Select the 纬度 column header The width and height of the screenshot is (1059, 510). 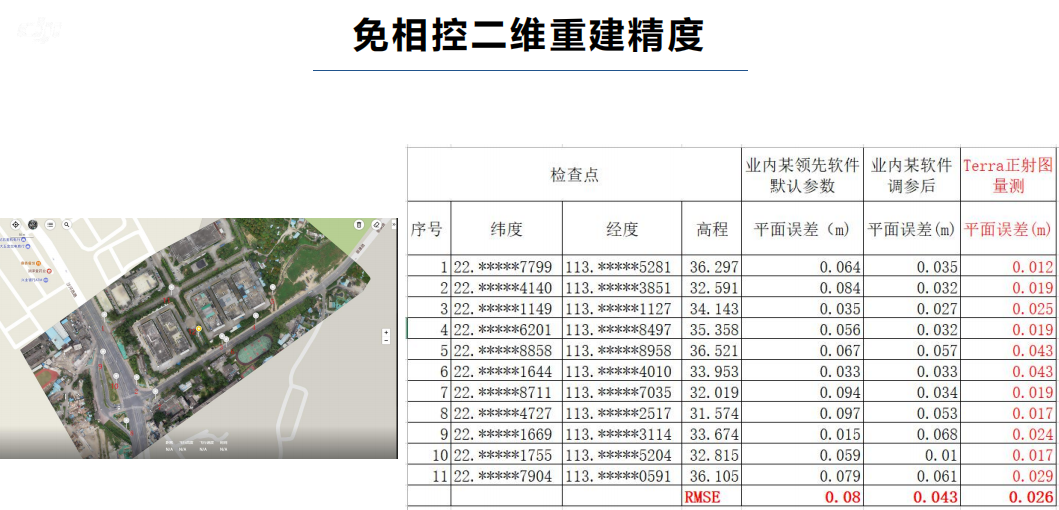click(x=507, y=228)
